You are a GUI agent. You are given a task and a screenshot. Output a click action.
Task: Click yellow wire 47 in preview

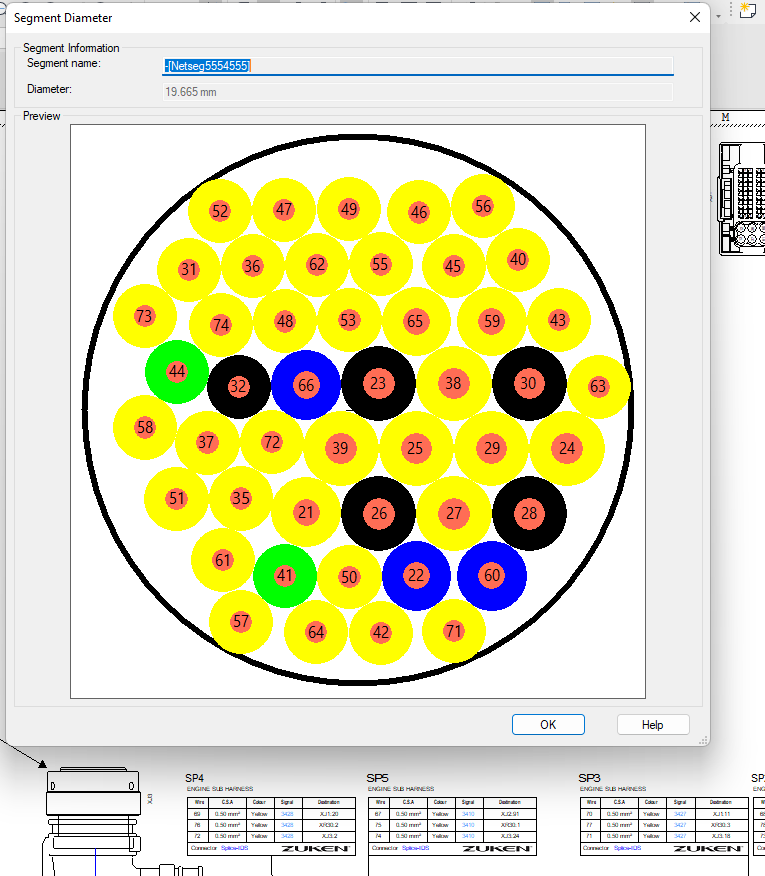pyautogui.click(x=284, y=210)
